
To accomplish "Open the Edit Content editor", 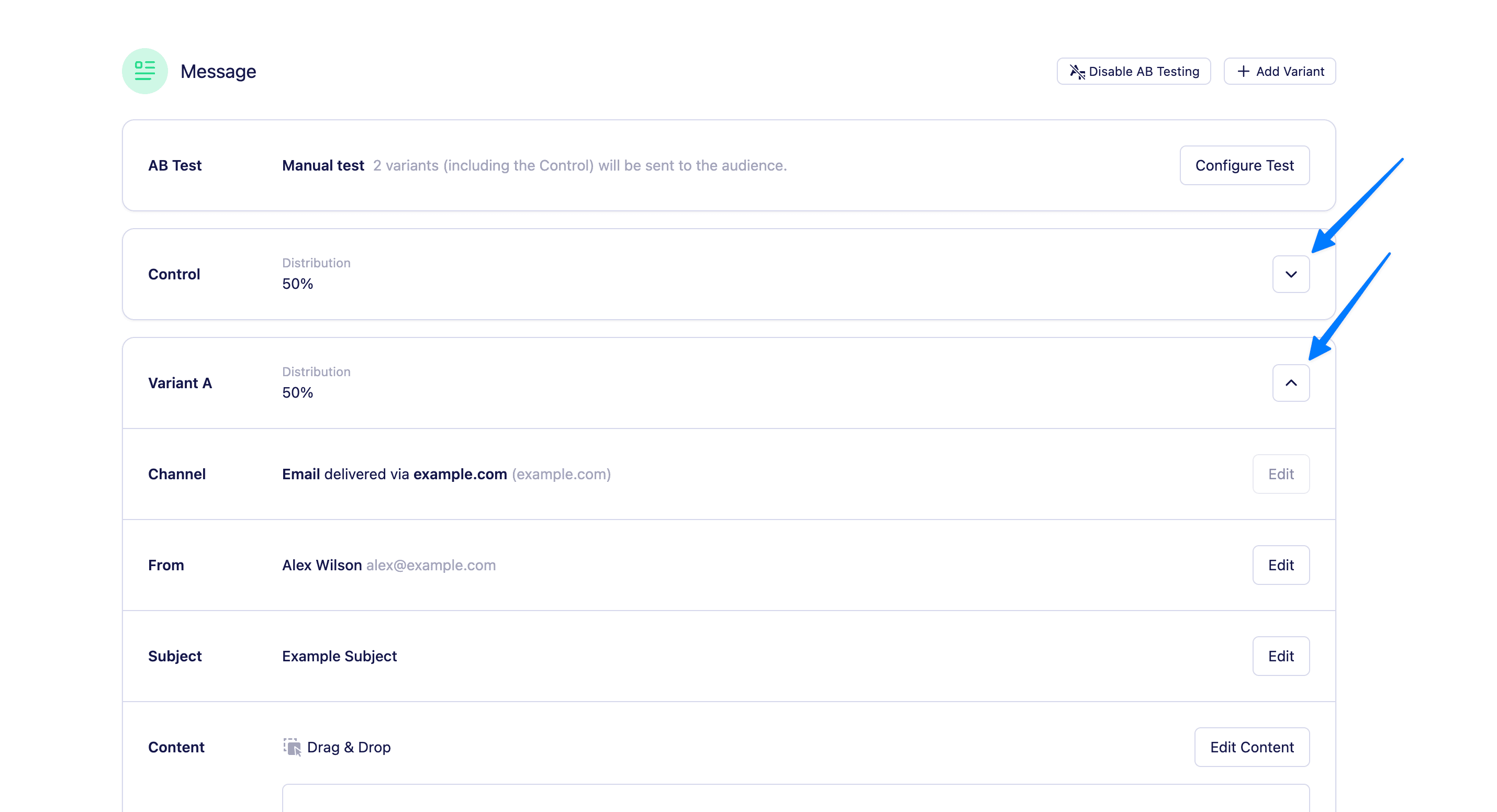I will pyautogui.click(x=1251, y=747).
